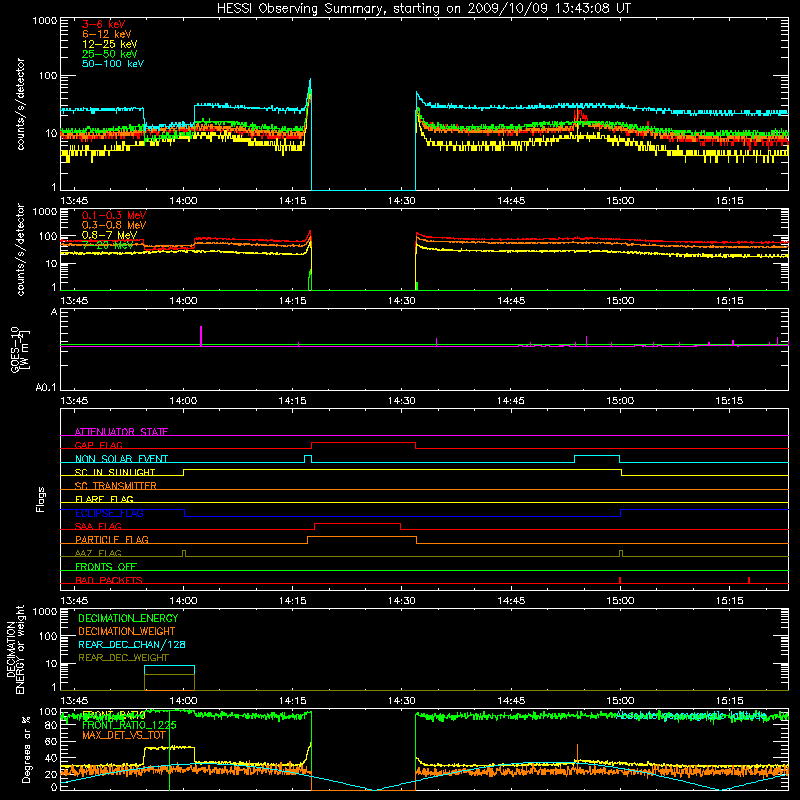Click the green '25-50 keV' legend entry
Image resolution: width=800 pixels, height=800 pixels.
(110, 54)
